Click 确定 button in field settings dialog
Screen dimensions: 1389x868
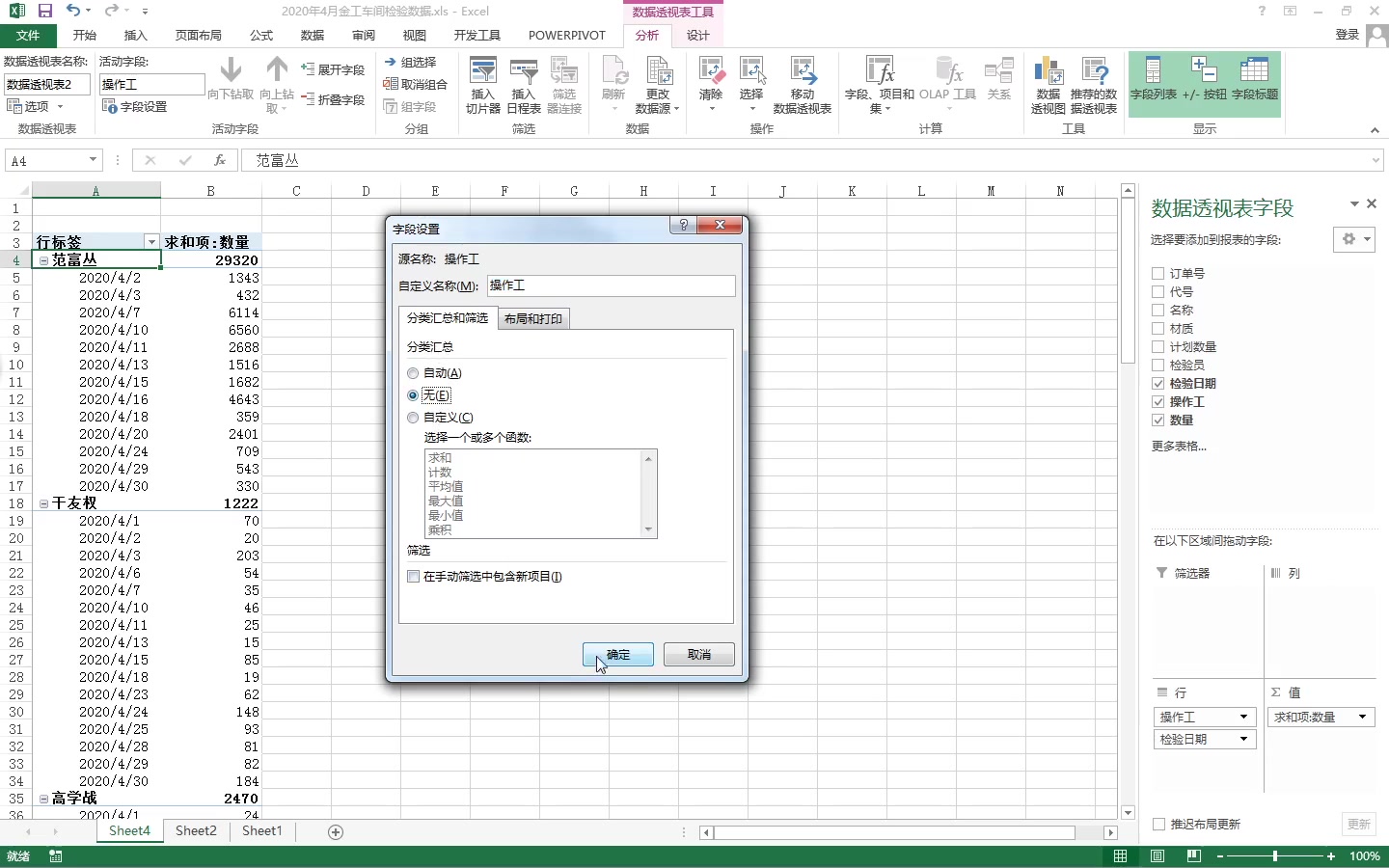618,655
